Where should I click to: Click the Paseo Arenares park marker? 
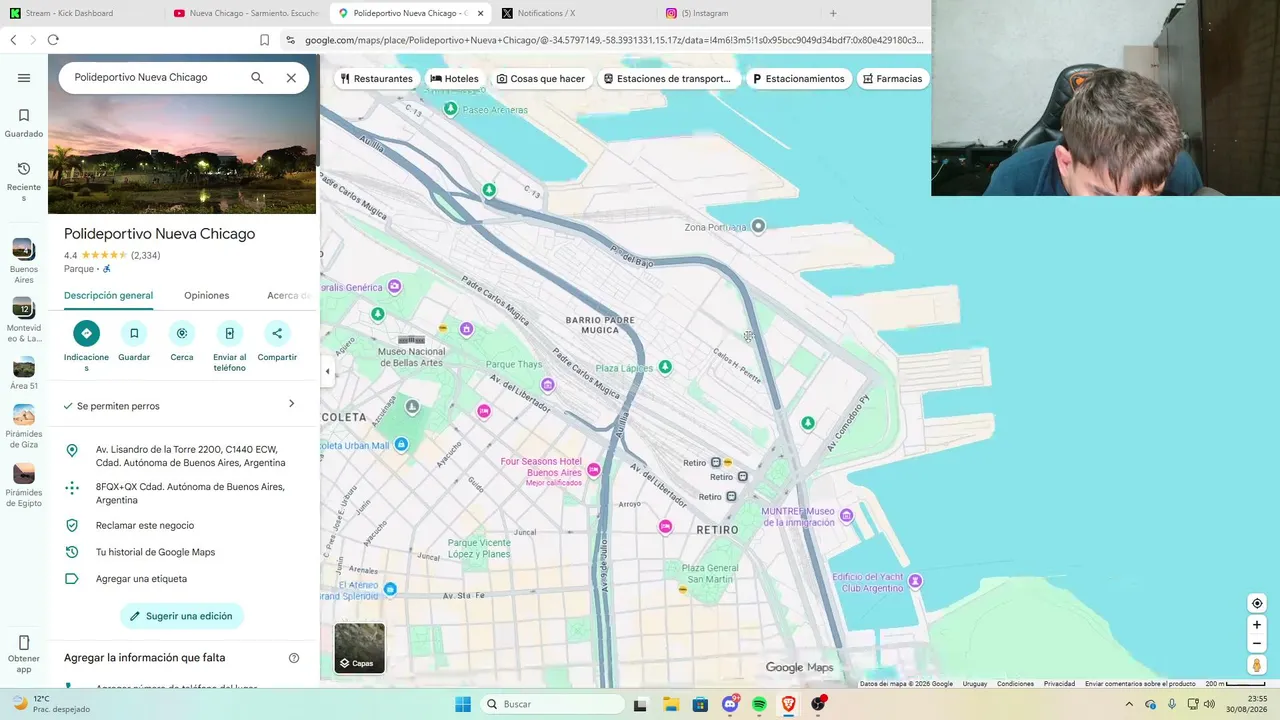click(451, 108)
